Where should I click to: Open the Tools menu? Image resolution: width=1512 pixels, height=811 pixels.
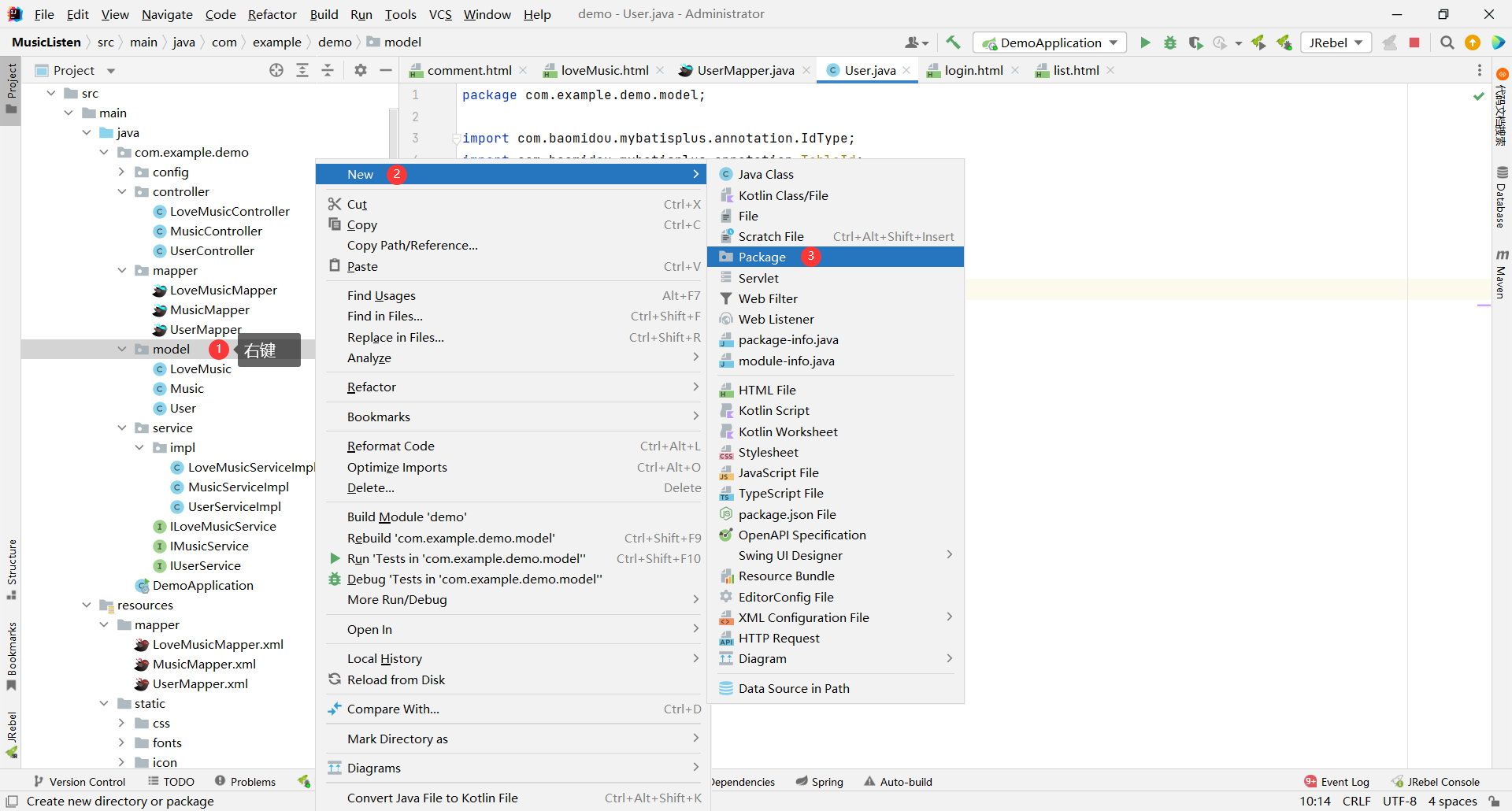(x=400, y=14)
